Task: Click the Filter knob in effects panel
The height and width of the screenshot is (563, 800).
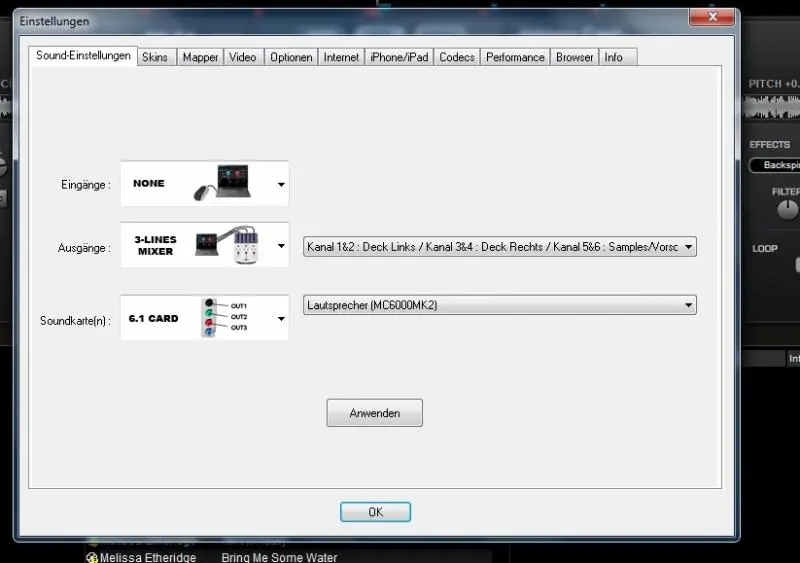Action: [787, 209]
